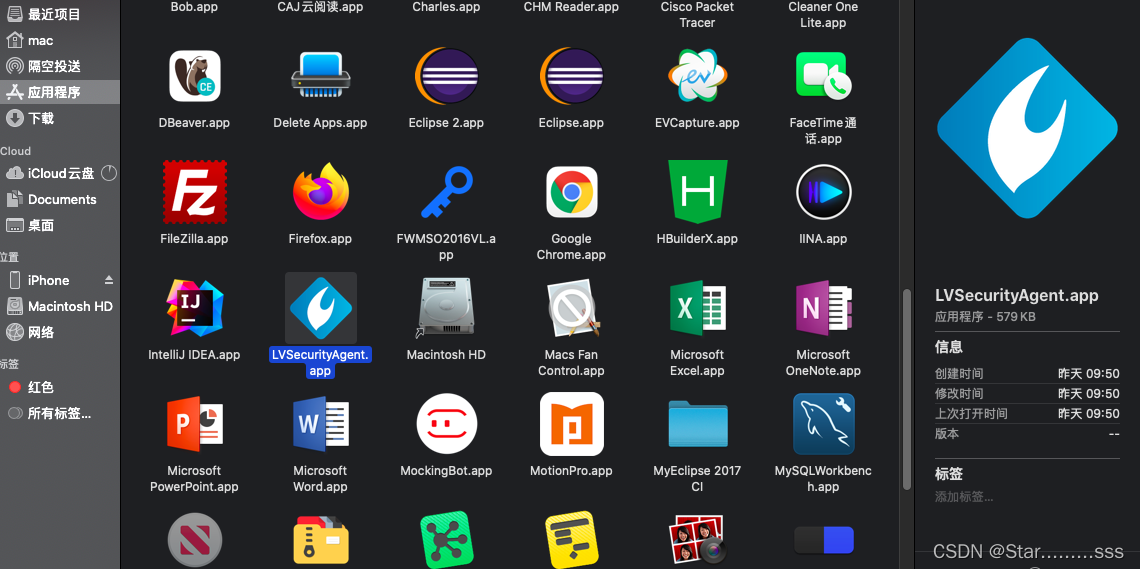Viewport: 1140px width, 569px height.
Task: Filter by the 红色 tag
Action: [x=60, y=387]
